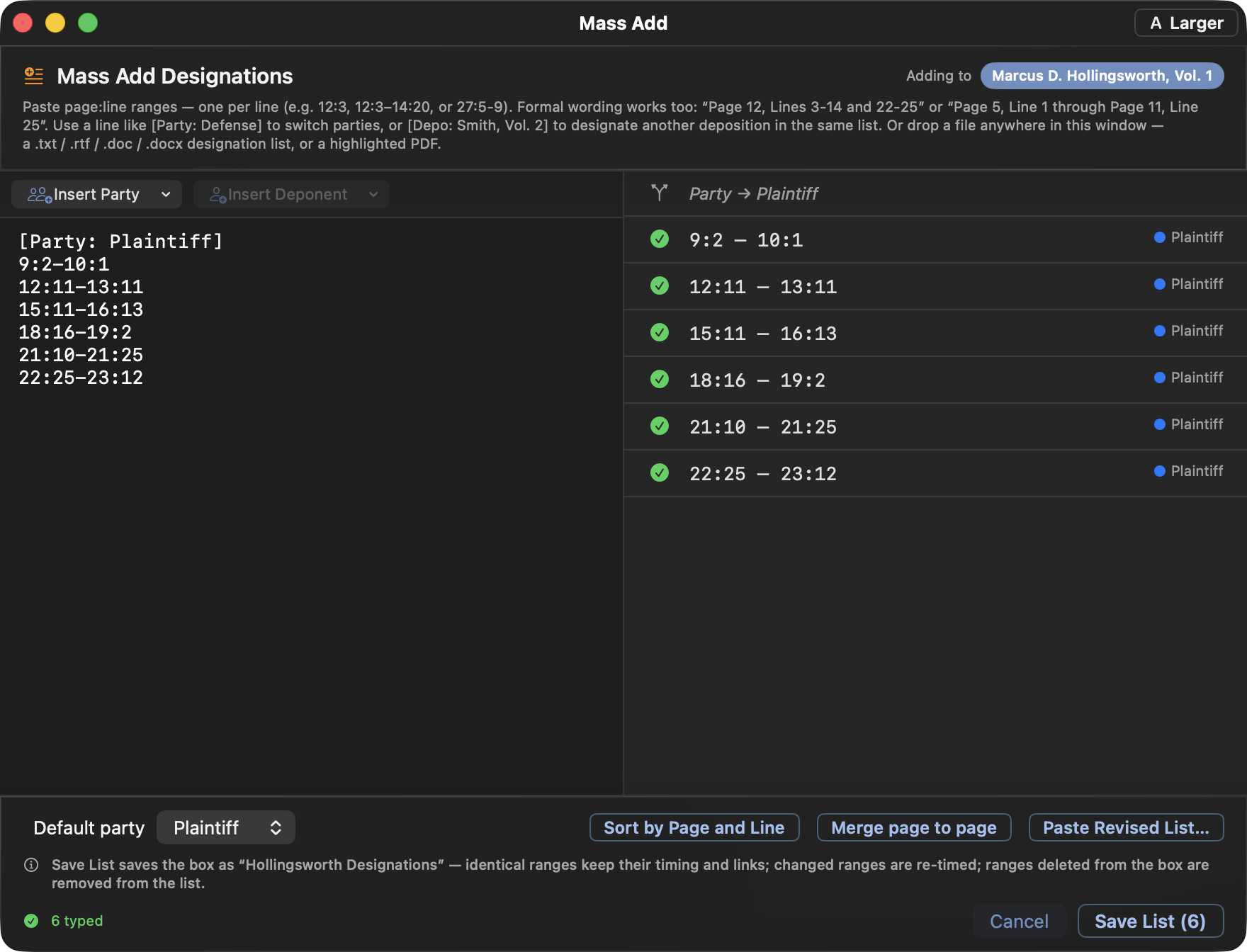The image size is (1247, 952).
Task: Click blue Plaintiff dot on 22:25 row
Action: [1160, 471]
